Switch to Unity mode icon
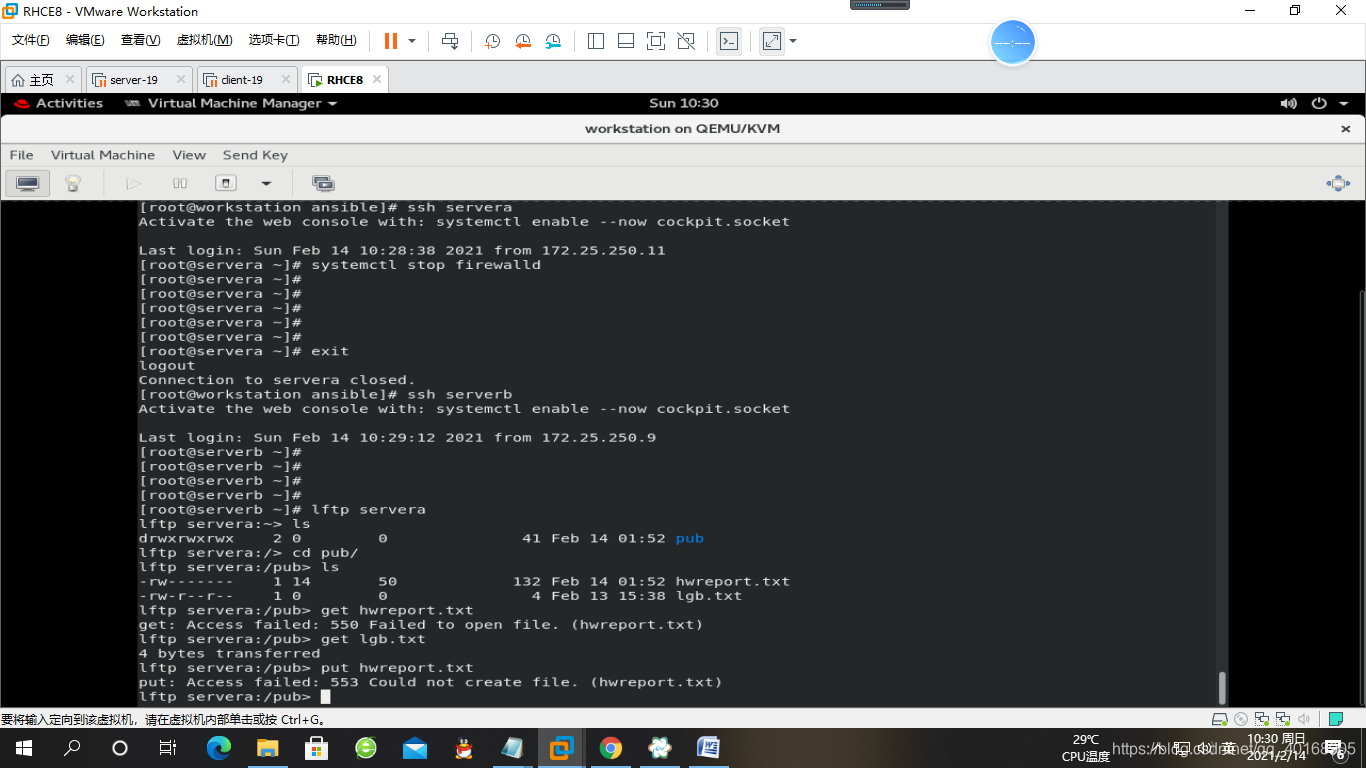This screenshot has height=768, width=1366. point(686,41)
